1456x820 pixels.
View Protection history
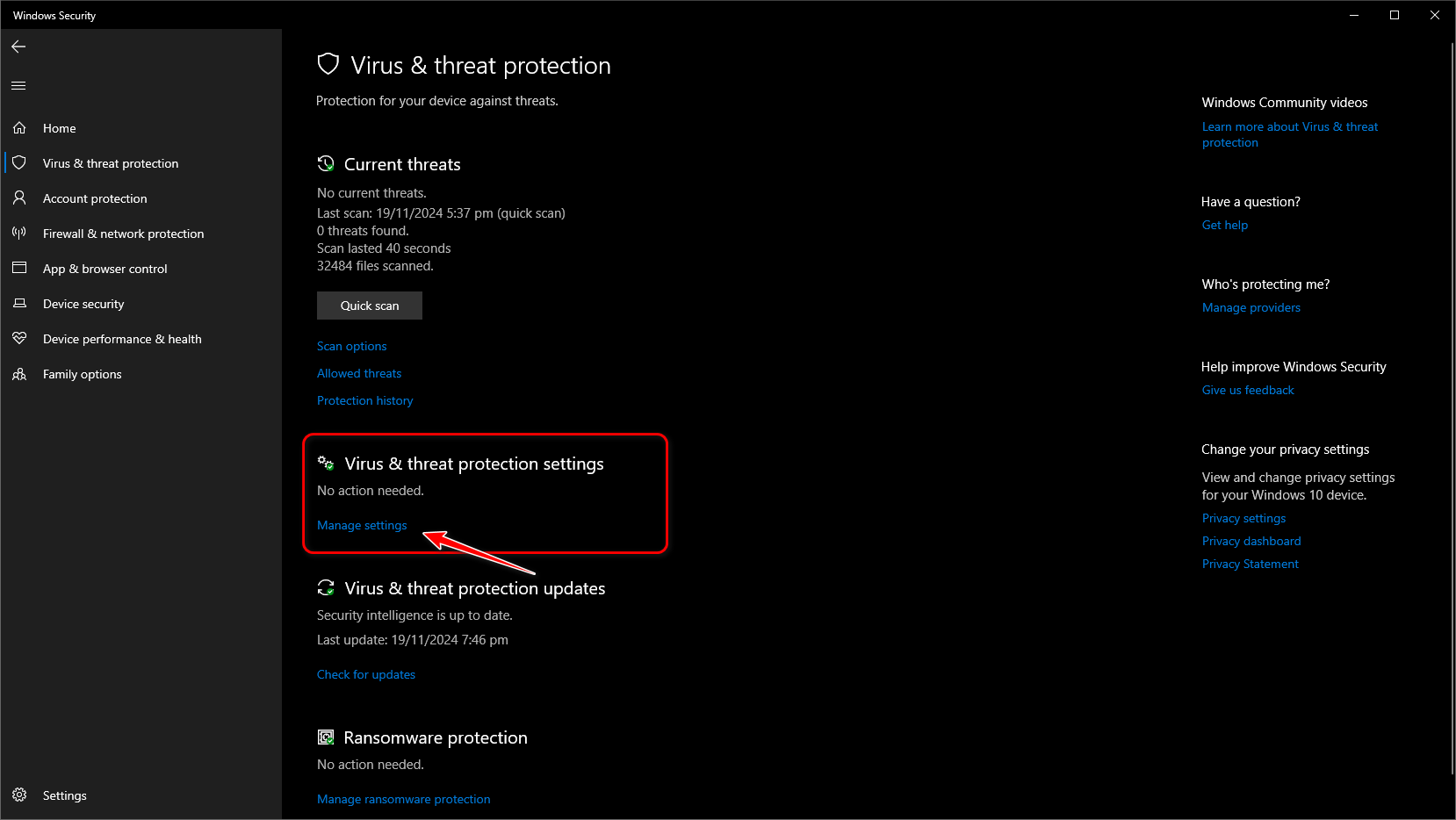pyautogui.click(x=364, y=401)
